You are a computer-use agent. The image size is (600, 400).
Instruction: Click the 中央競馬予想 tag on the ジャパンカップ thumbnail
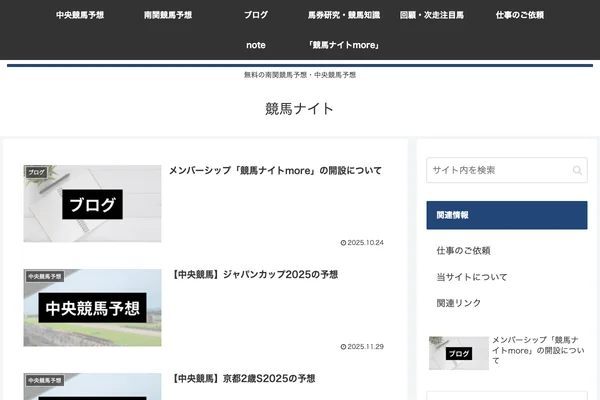click(45, 276)
